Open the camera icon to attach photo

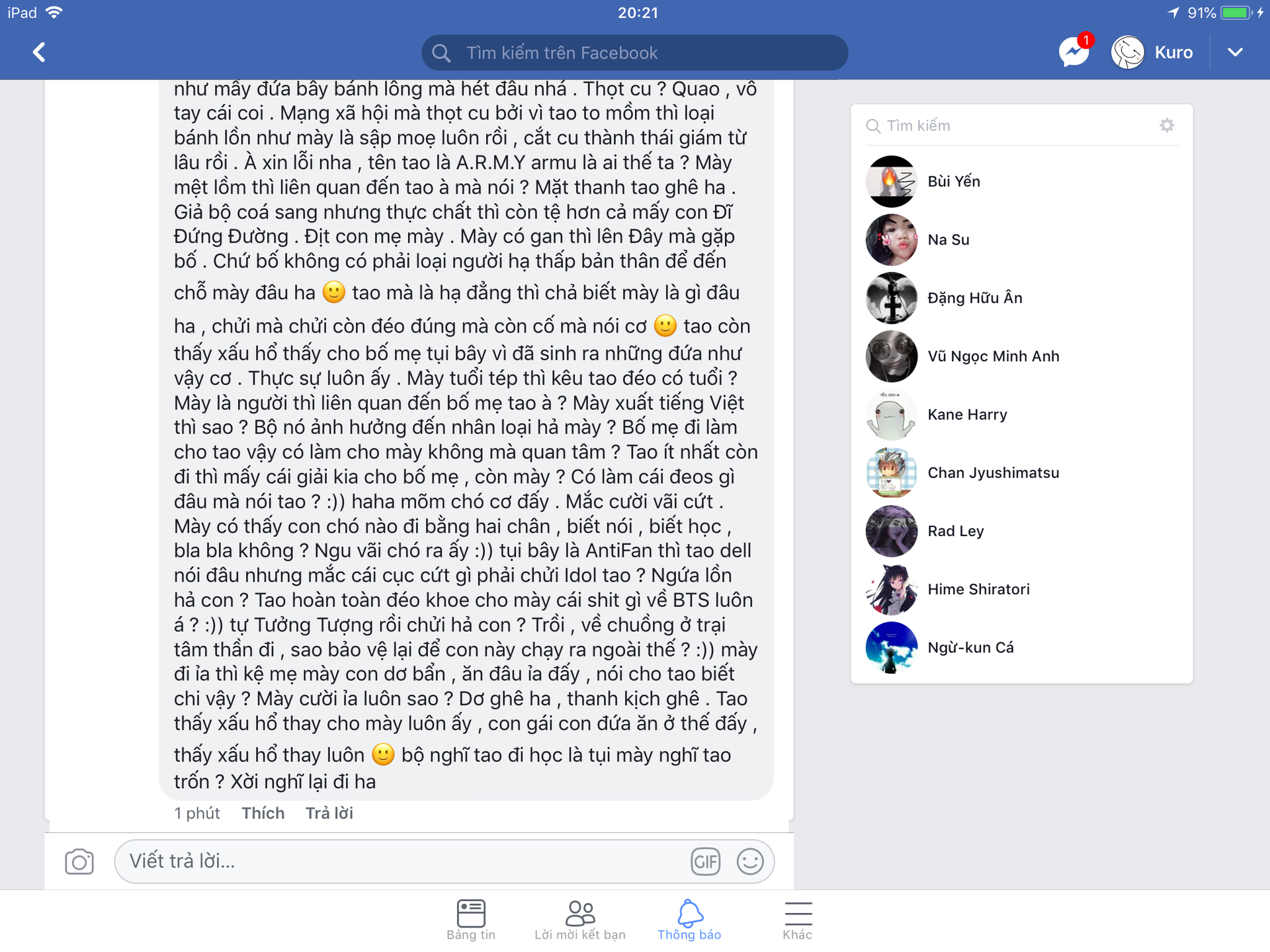(x=79, y=861)
